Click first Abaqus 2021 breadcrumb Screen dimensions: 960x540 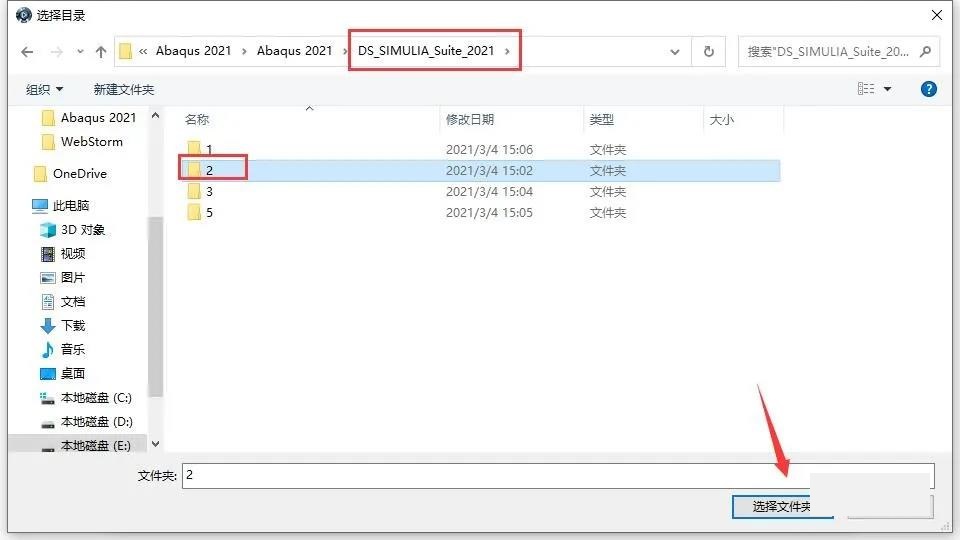coord(193,51)
